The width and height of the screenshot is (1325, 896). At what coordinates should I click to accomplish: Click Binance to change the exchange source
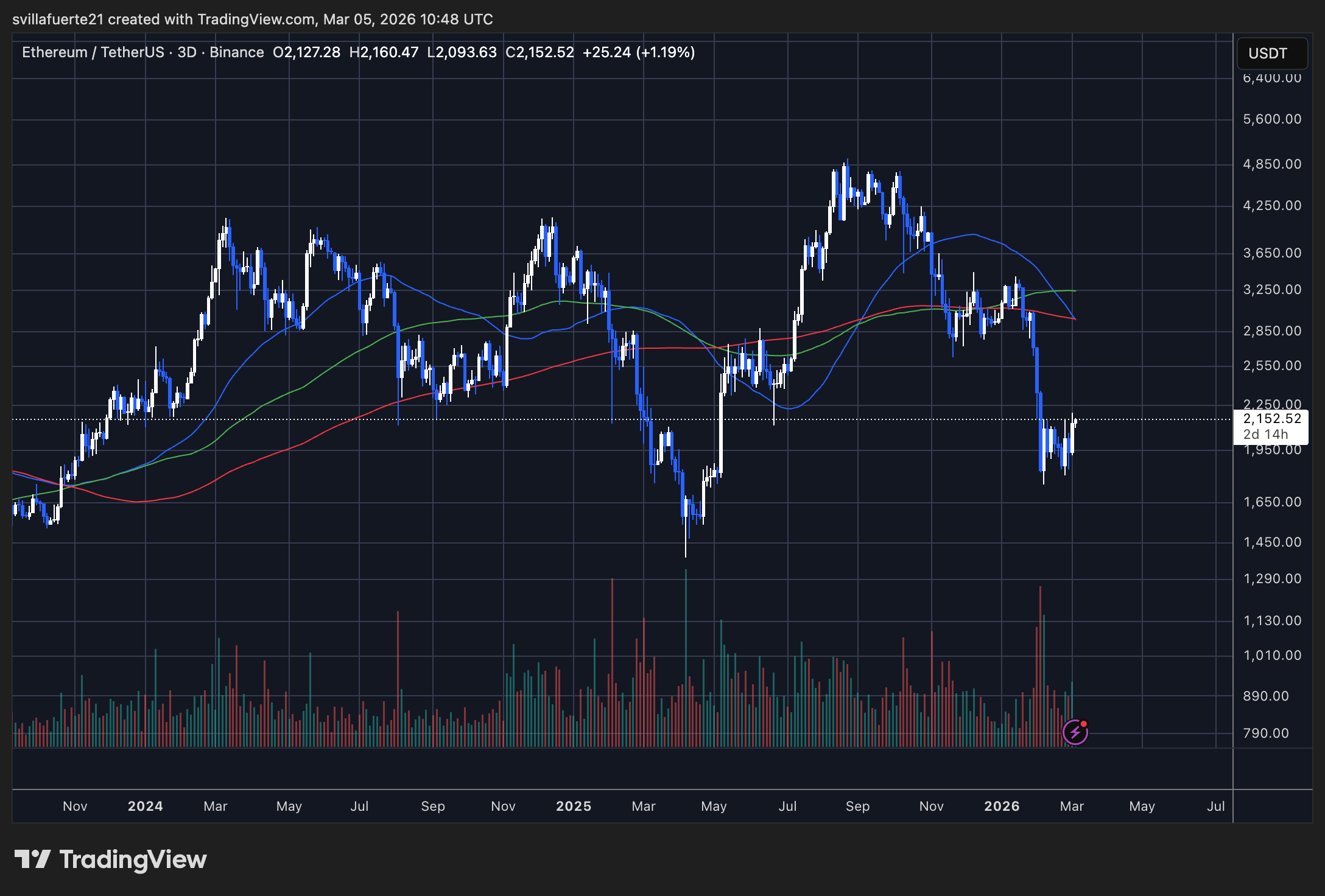[237, 52]
